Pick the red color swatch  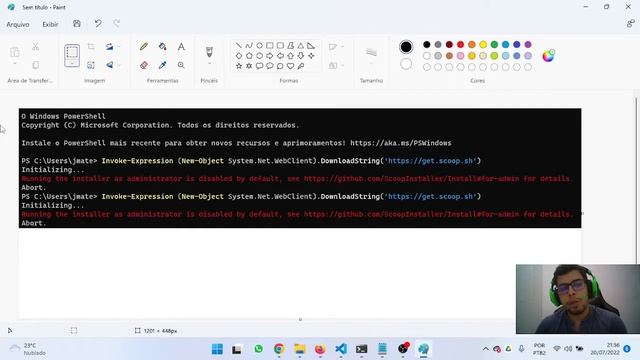click(460, 44)
